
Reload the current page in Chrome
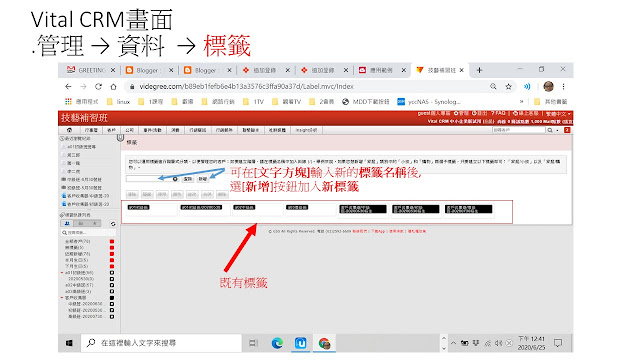tap(98, 87)
